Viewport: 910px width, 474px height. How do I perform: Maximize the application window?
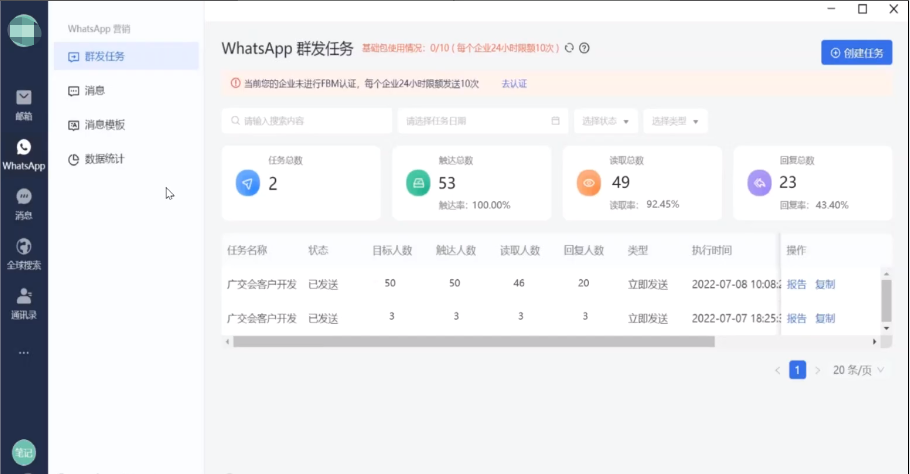(862, 9)
